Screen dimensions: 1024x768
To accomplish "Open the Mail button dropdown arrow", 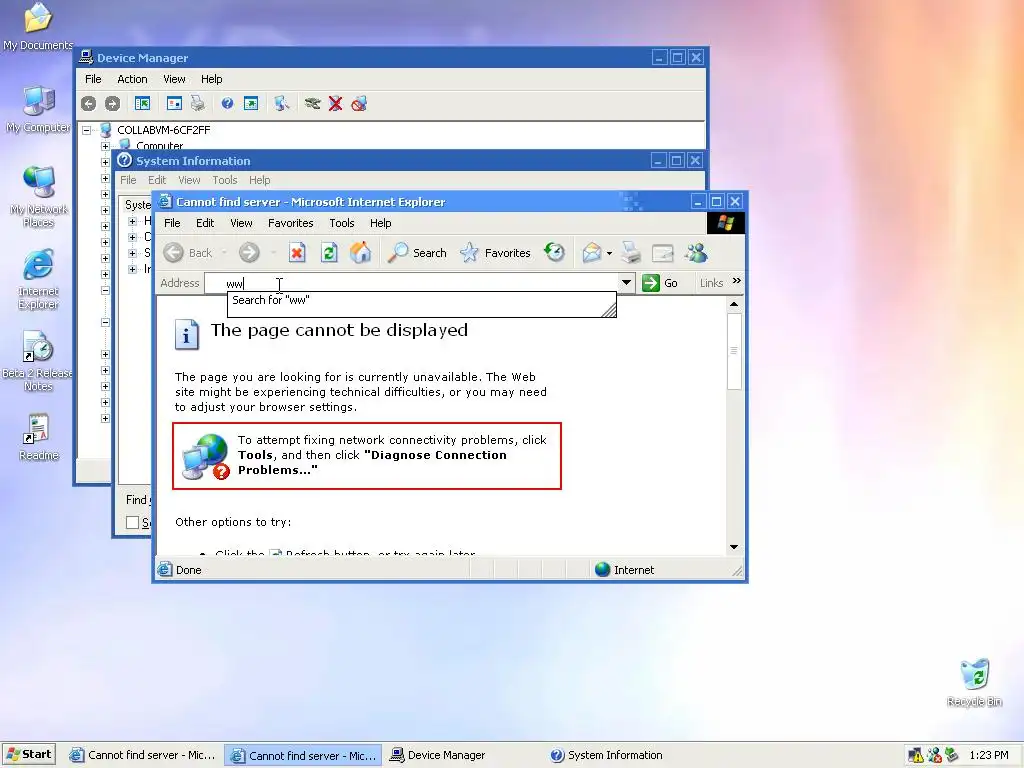I will [609, 253].
